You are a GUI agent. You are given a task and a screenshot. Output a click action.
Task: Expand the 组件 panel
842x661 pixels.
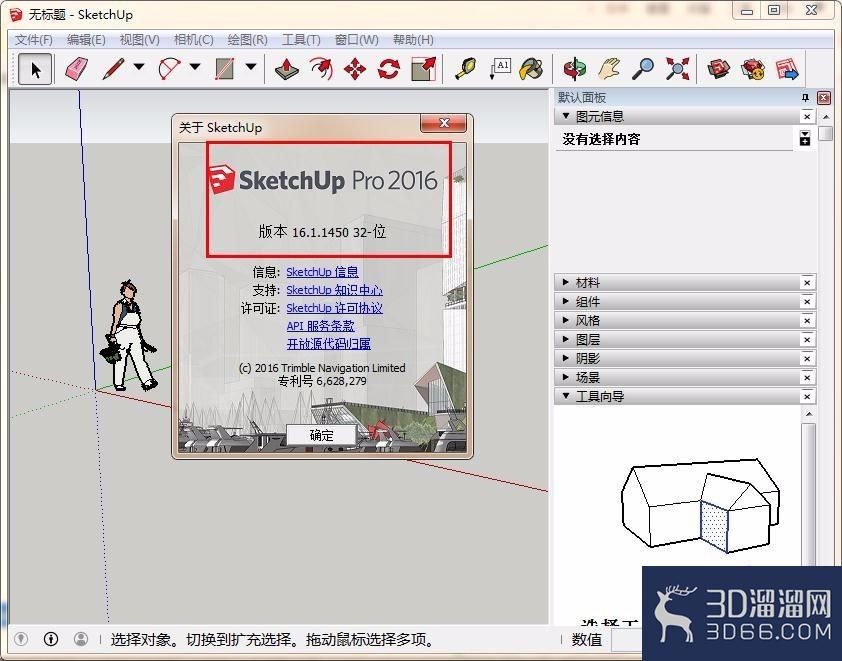tap(565, 301)
